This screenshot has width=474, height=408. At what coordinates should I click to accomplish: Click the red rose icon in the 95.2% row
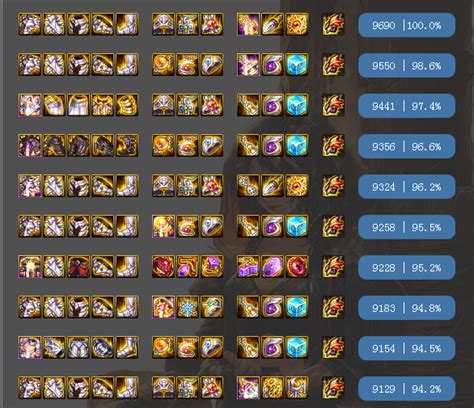(x=163, y=266)
